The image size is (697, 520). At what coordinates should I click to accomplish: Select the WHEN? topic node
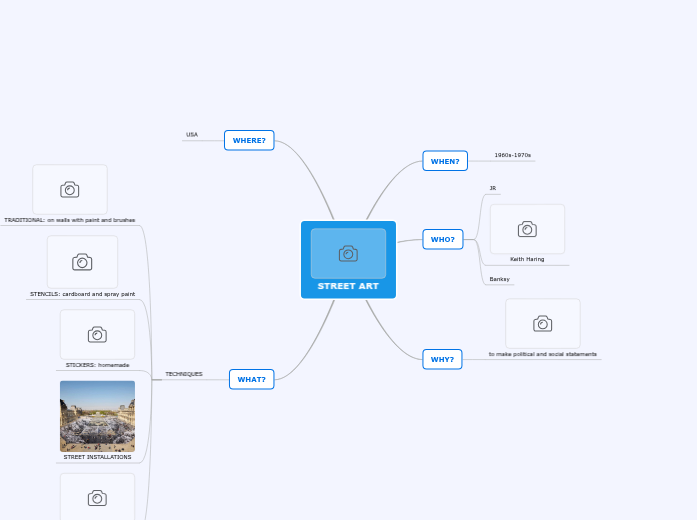click(445, 161)
